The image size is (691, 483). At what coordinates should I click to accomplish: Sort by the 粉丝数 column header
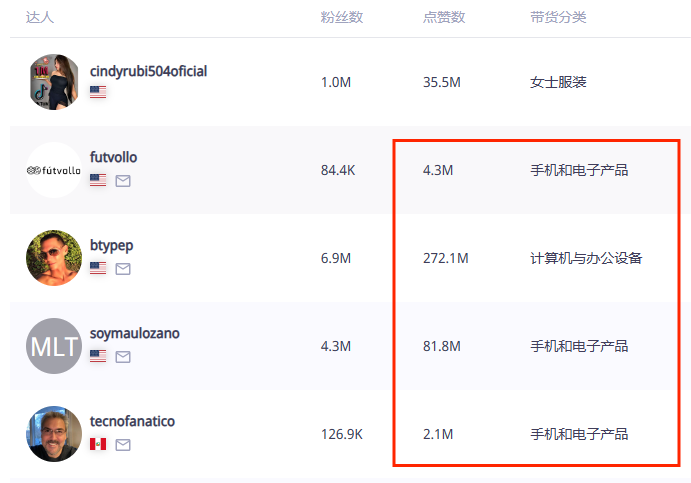coord(341,18)
